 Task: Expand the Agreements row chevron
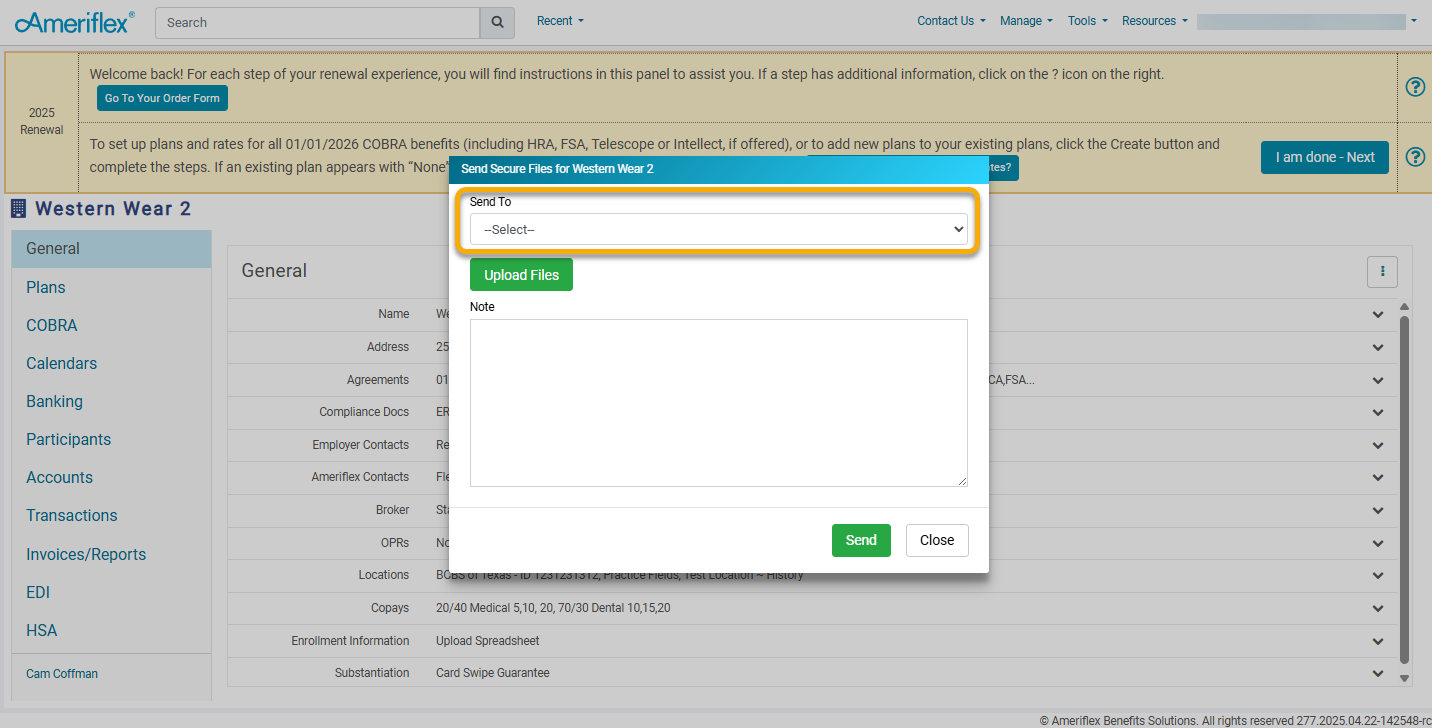pyautogui.click(x=1378, y=380)
